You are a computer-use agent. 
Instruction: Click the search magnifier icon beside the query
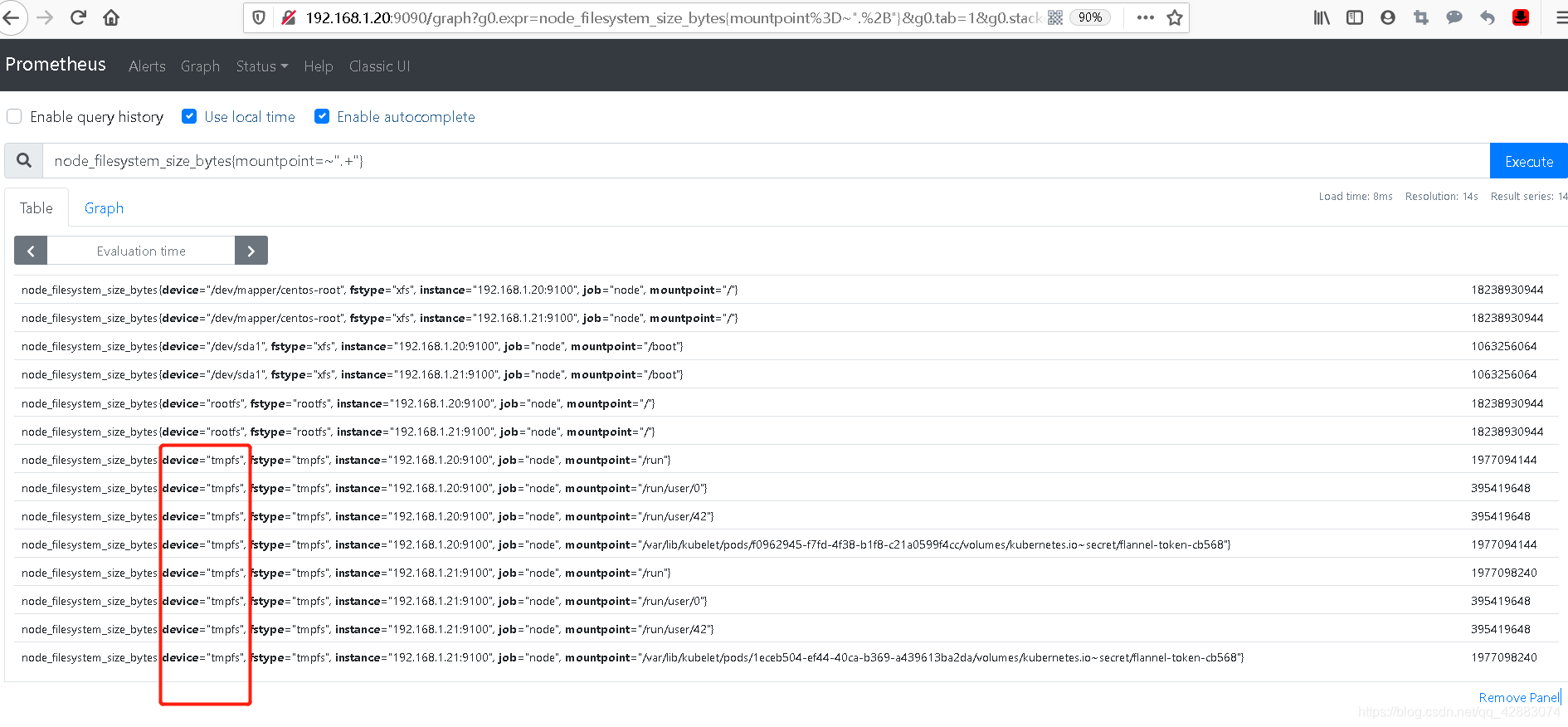pyautogui.click(x=24, y=160)
